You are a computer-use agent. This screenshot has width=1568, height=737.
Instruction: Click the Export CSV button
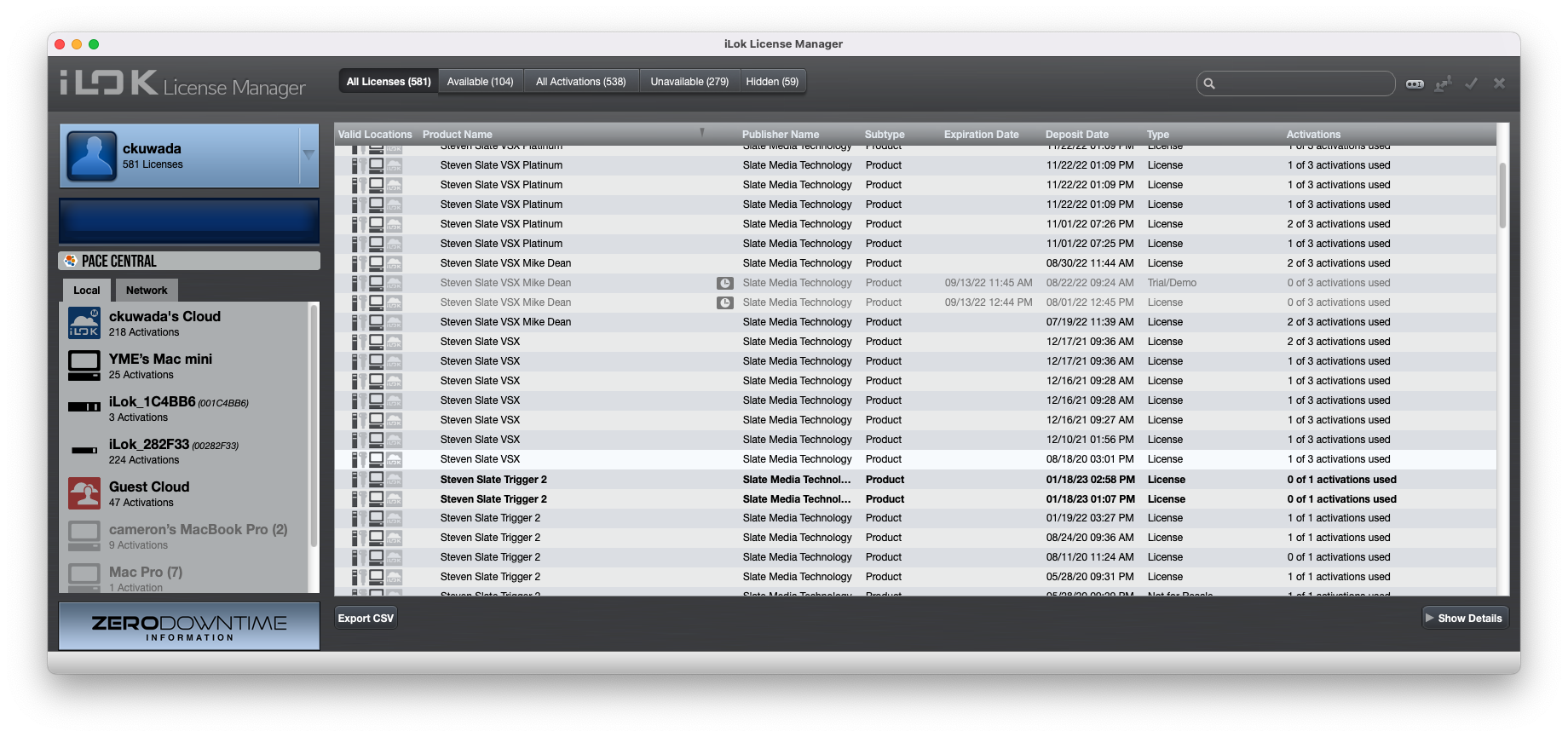(x=366, y=619)
